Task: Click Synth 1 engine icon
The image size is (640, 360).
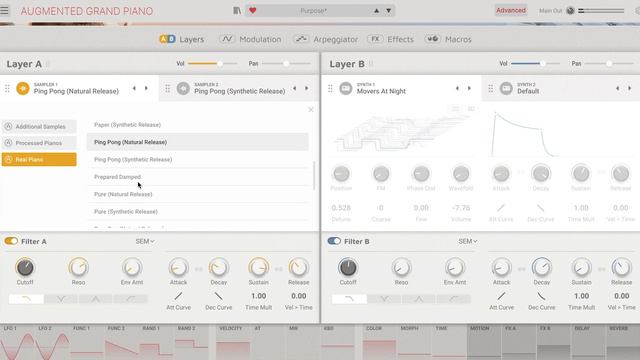Action: pos(345,88)
